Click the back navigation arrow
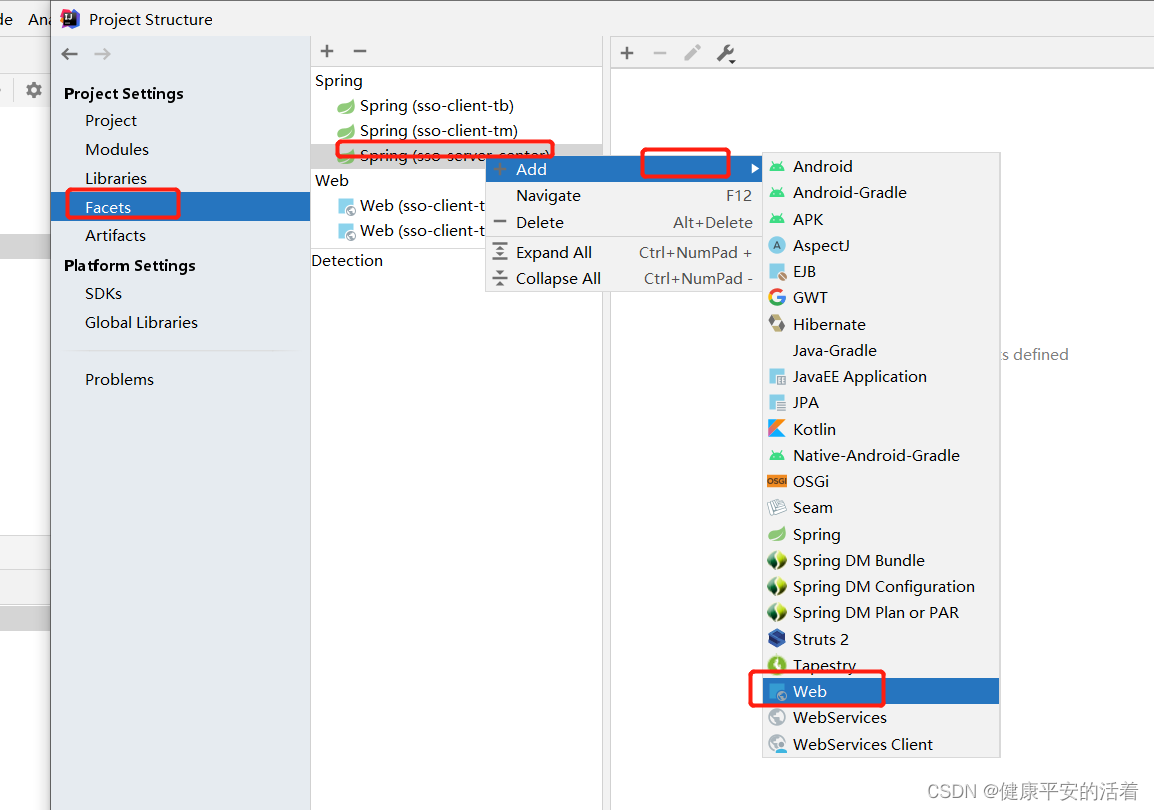The width and height of the screenshot is (1154, 810). (68, 53)
